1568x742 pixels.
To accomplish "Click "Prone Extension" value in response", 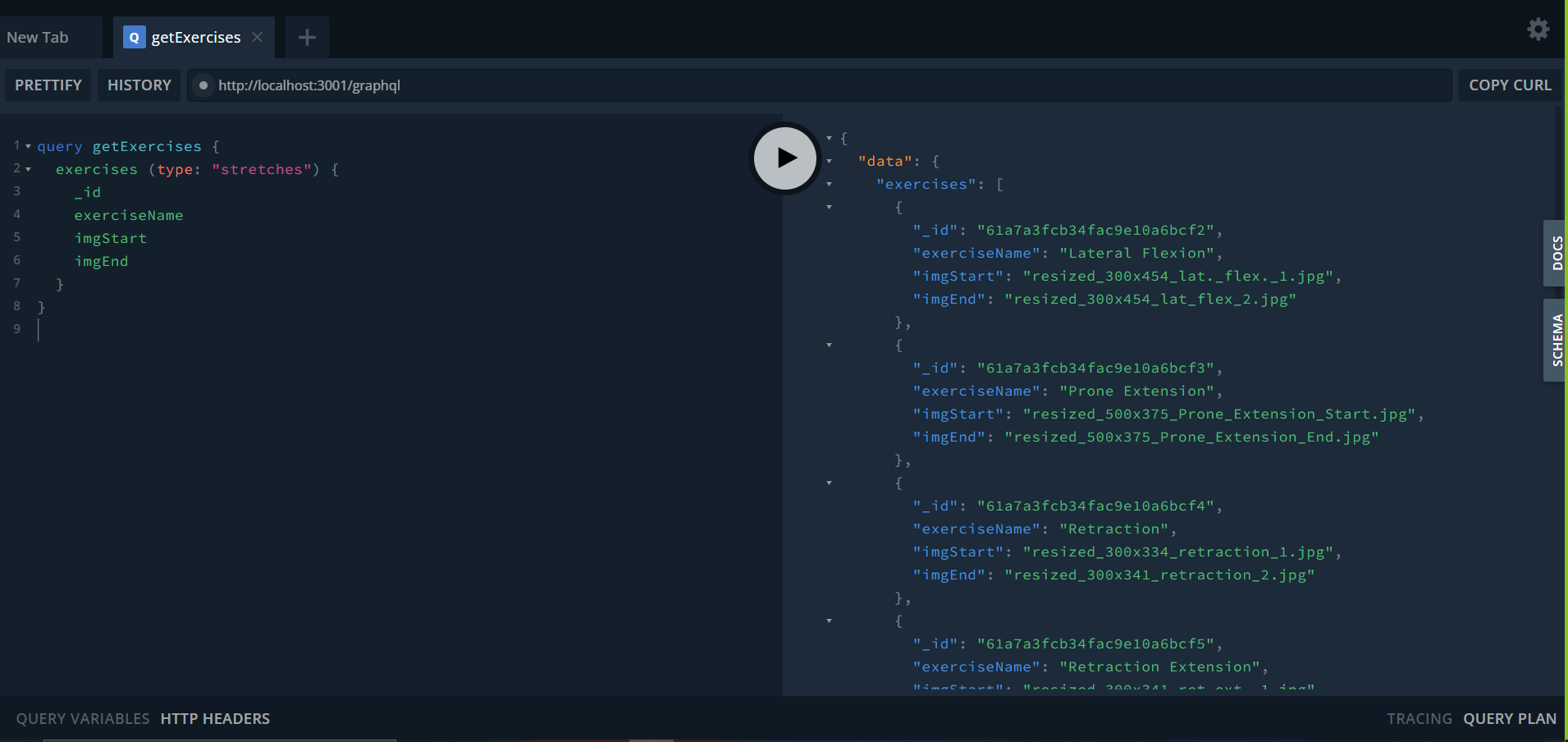I will (1136, 391).
